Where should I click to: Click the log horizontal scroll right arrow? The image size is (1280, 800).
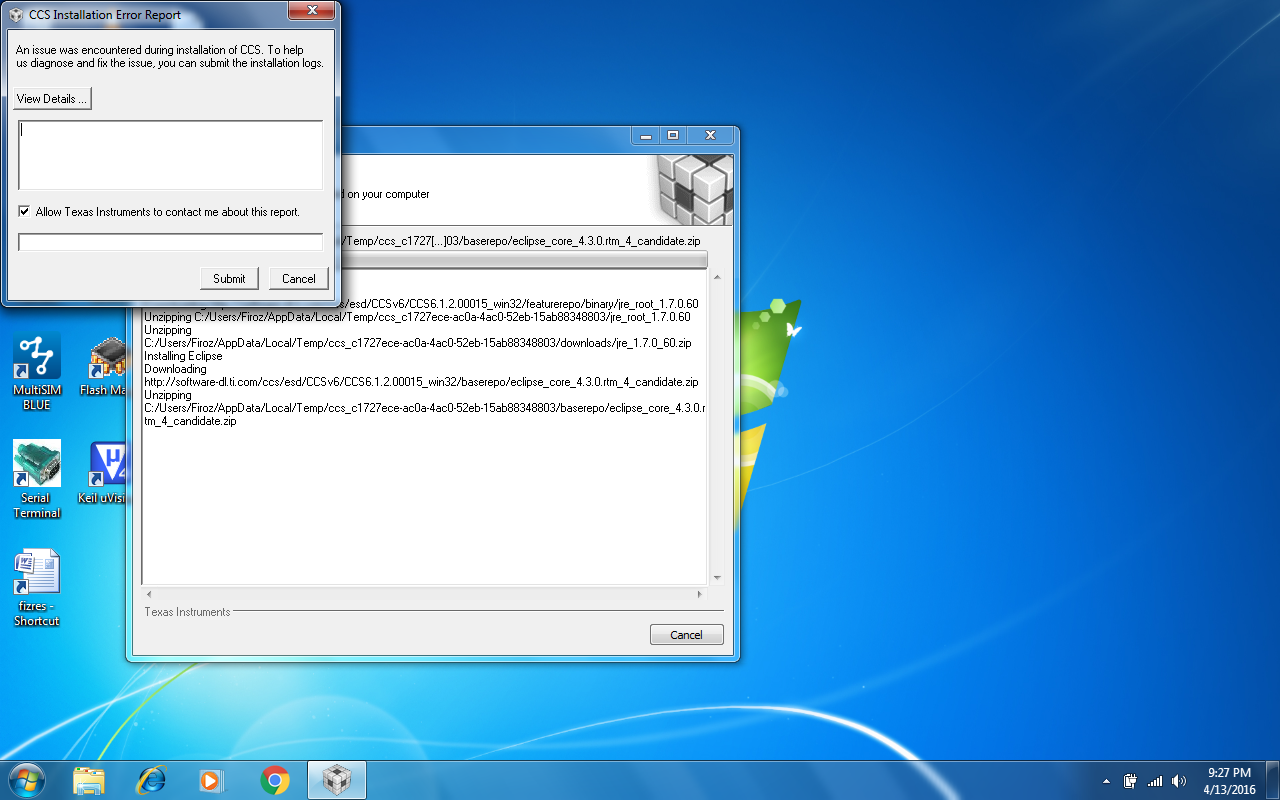[x=699, y=594]
